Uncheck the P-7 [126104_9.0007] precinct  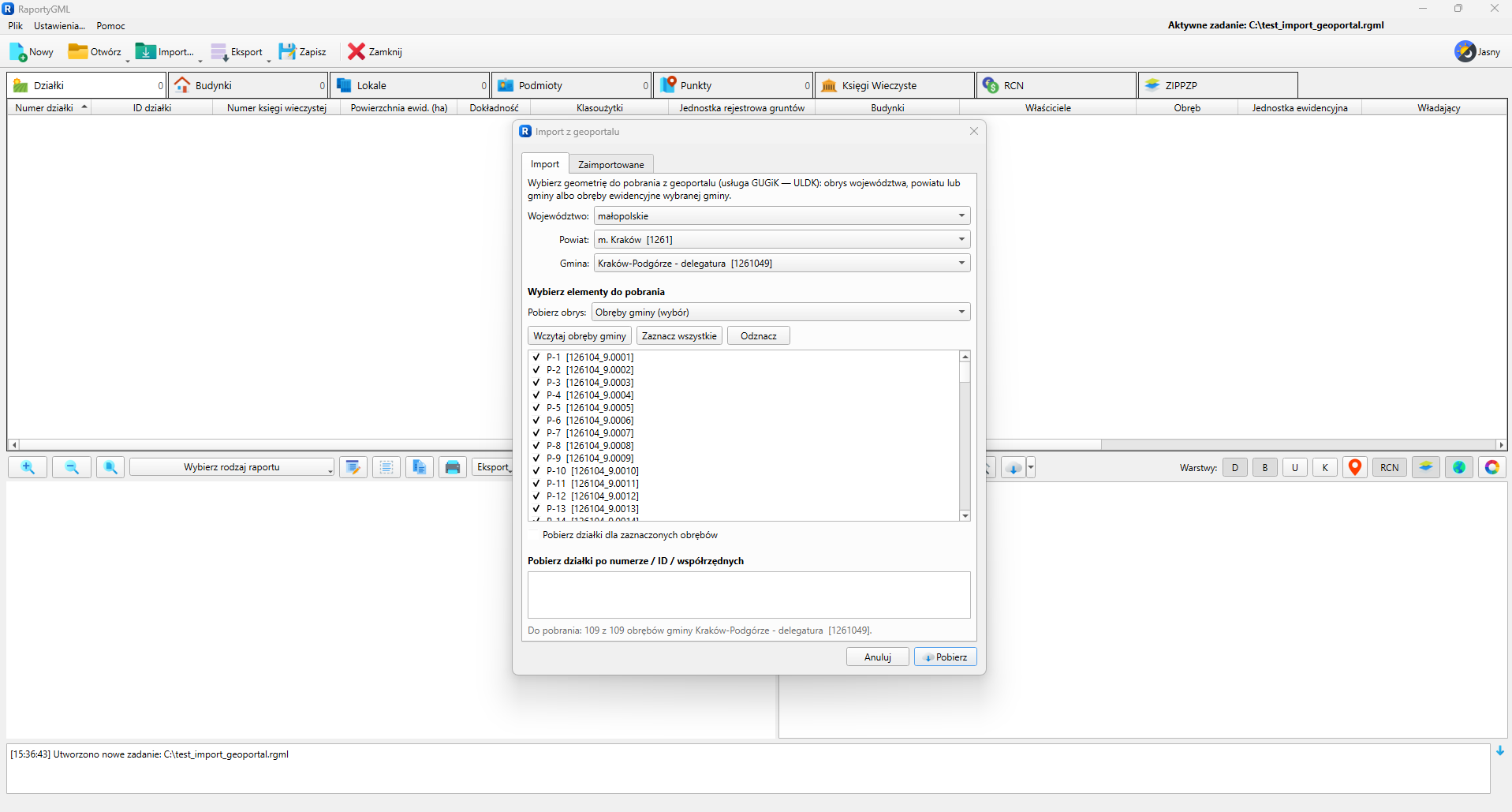536,433
